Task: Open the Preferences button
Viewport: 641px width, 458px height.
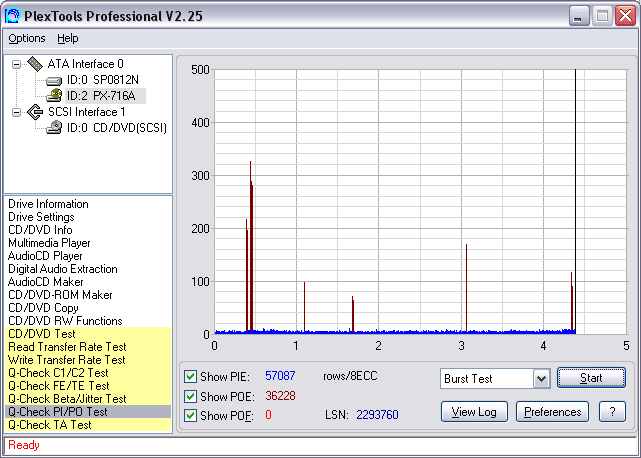Action: click(552, 411)
